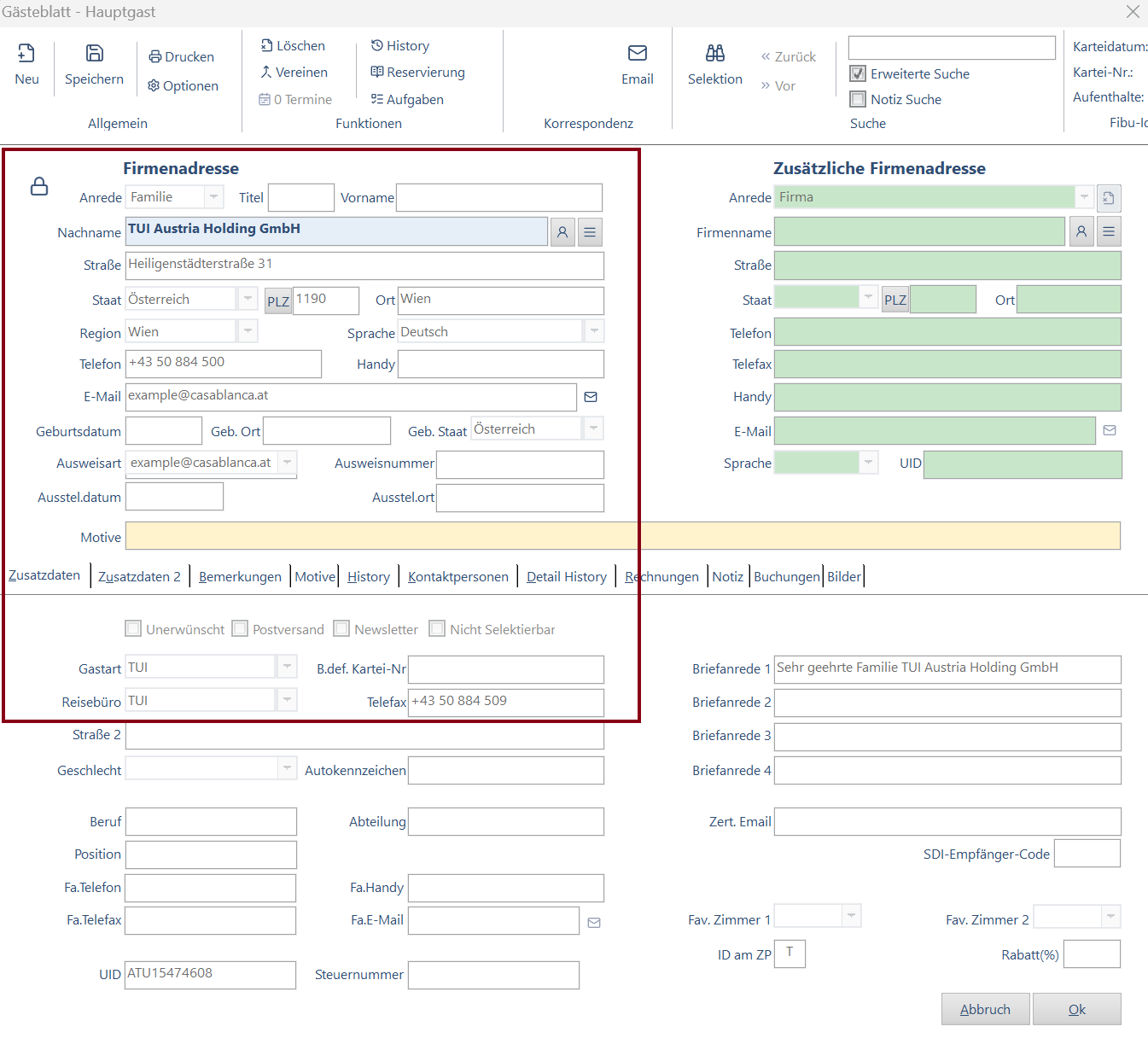This screenshot has height=1044, width=1148.
Task: Click the Straße field Heiligenstädterstraße 31
Action: 364,265
